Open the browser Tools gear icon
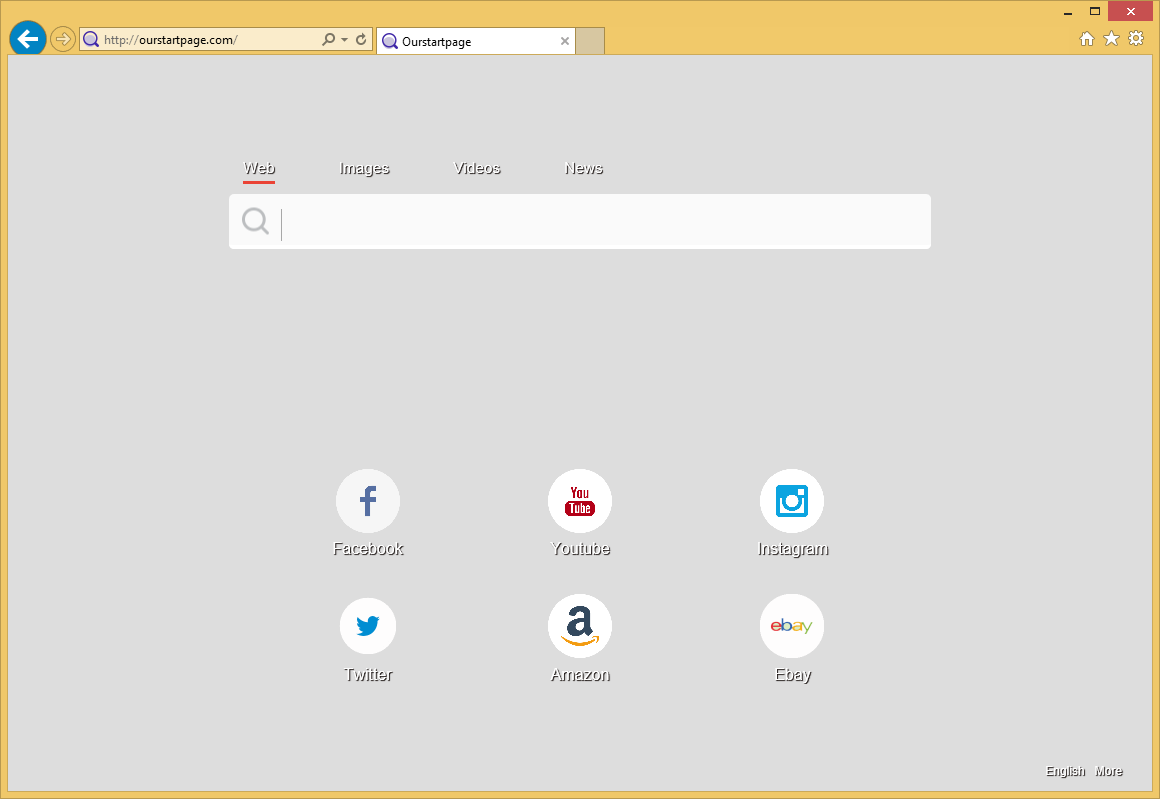The width and height of the screenshot is (1160, 799). (x=1136, y=38)
